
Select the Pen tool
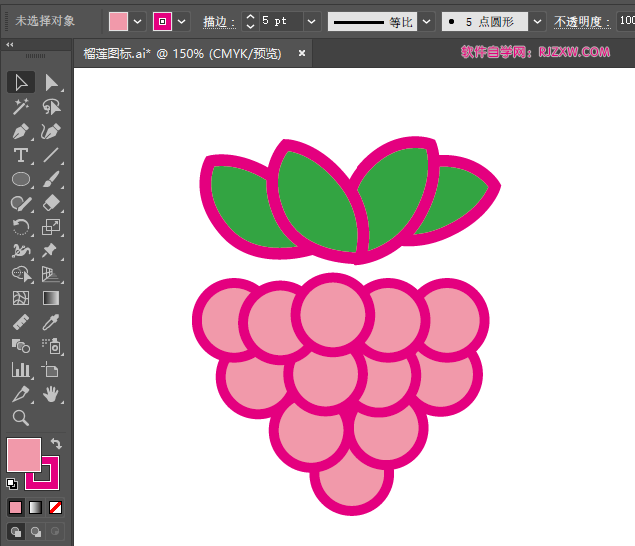click(20, 131)
